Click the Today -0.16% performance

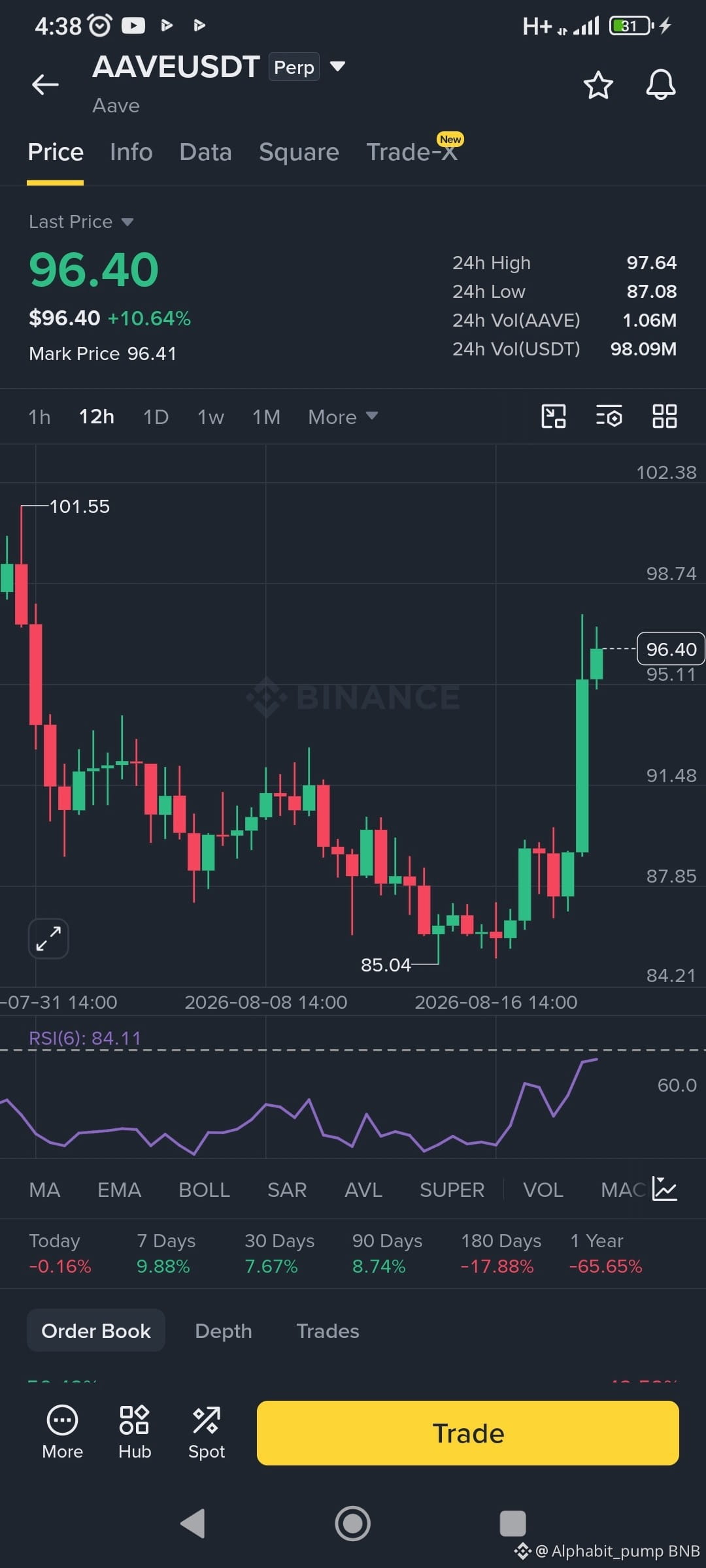click(x=60, y=1253)
